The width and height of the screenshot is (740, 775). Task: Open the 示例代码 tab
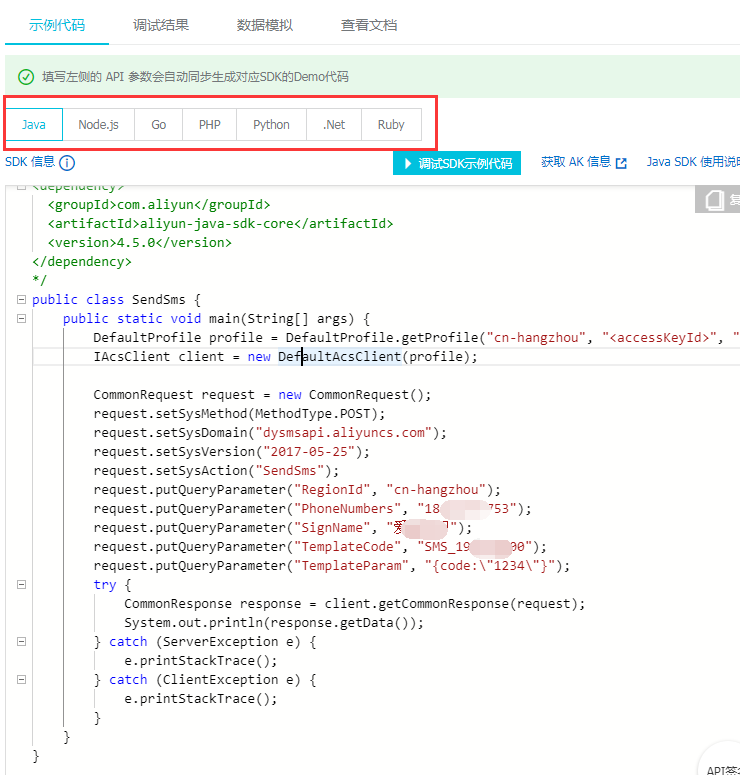(57, 25)
